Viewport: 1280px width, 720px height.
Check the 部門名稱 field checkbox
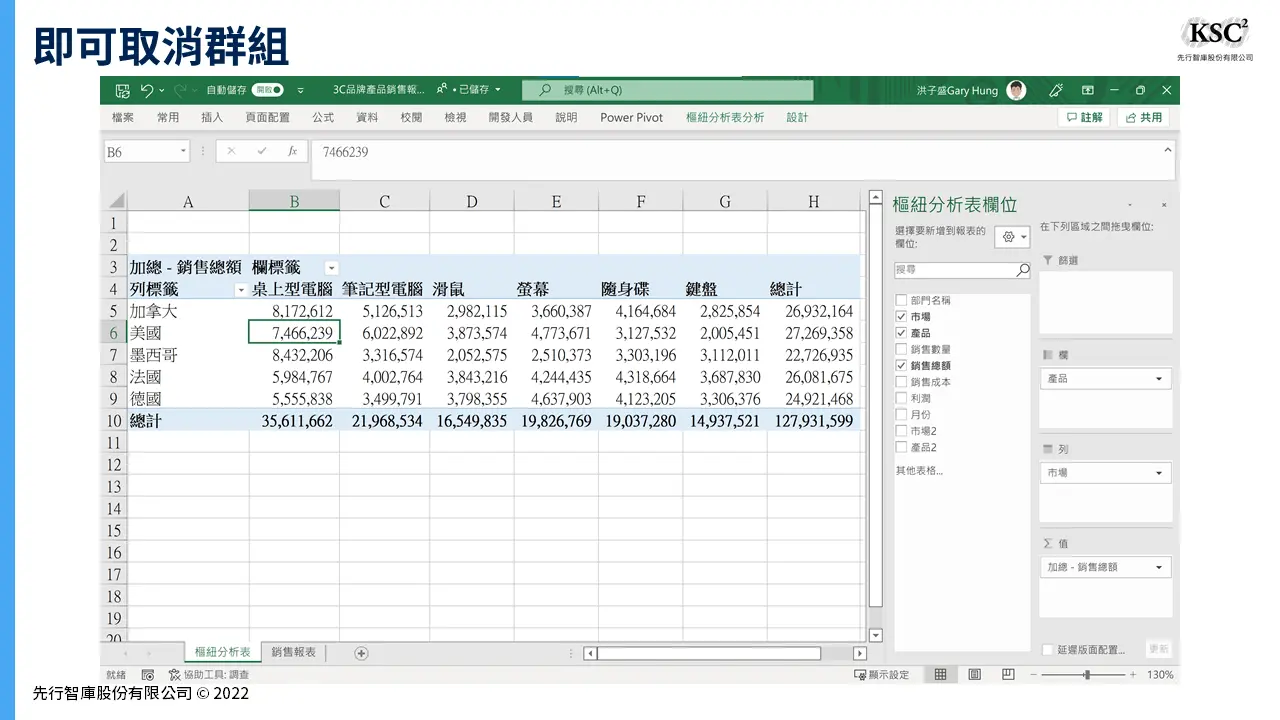coord(901,300)
